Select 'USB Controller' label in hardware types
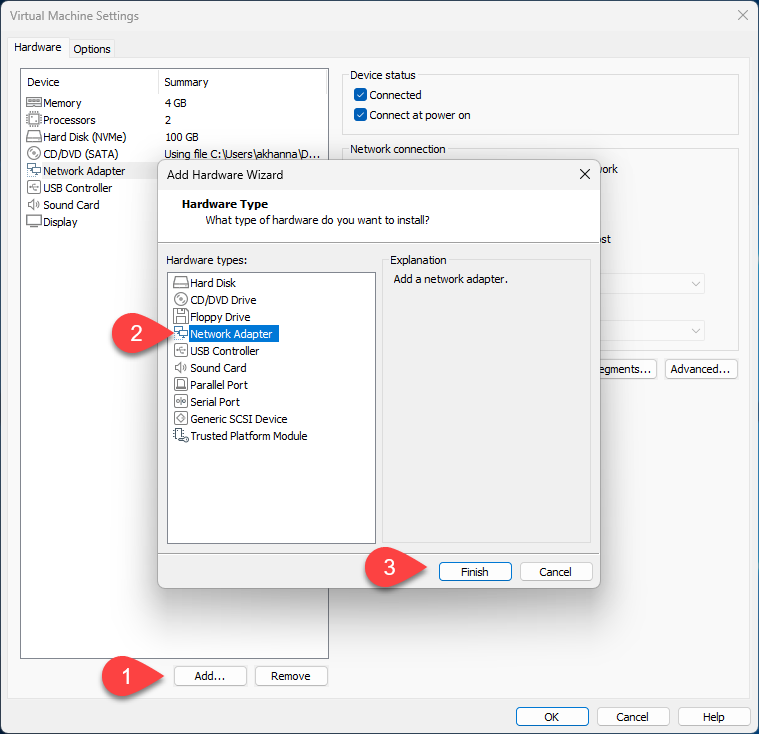 click(x=225, y=351)
